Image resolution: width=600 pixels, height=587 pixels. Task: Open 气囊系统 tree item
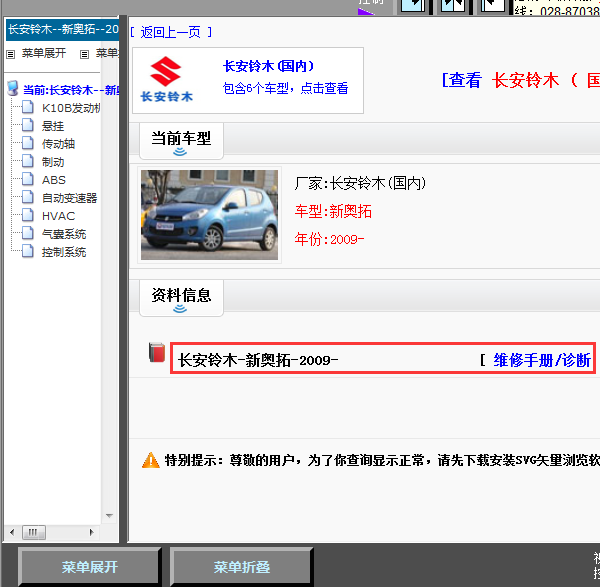click(64, 234)
